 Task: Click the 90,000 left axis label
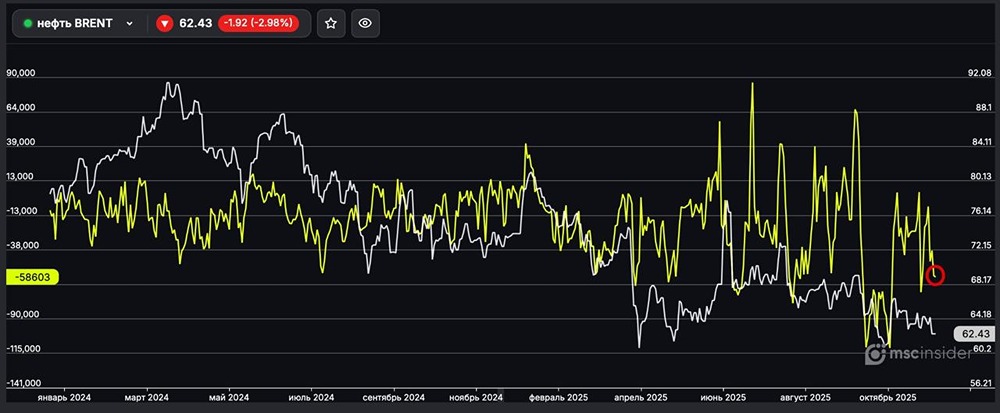click(21, 73)
